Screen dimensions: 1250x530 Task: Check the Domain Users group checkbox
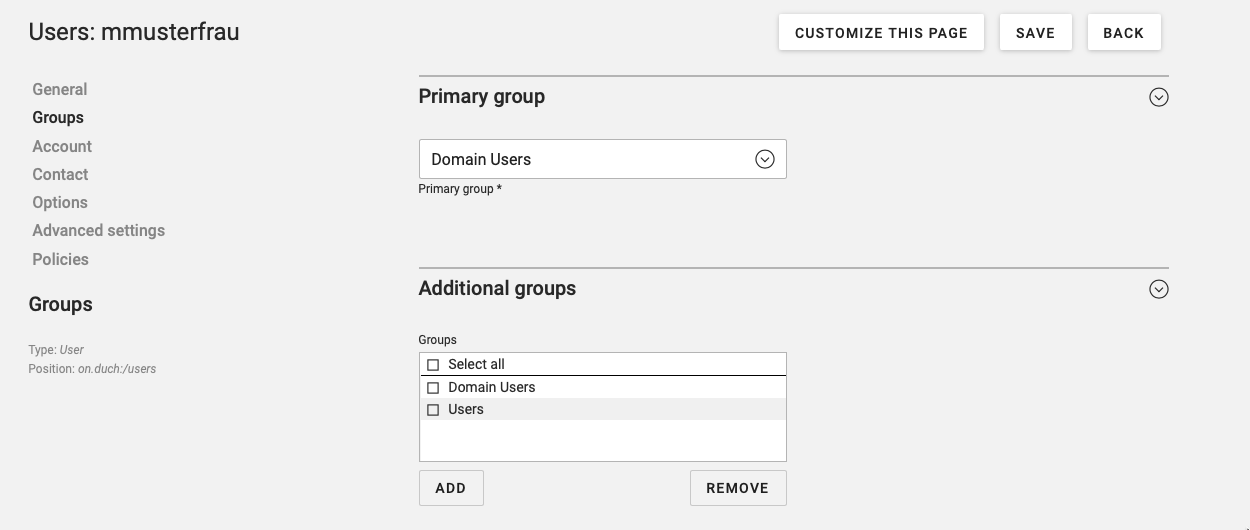coord(433,388)
